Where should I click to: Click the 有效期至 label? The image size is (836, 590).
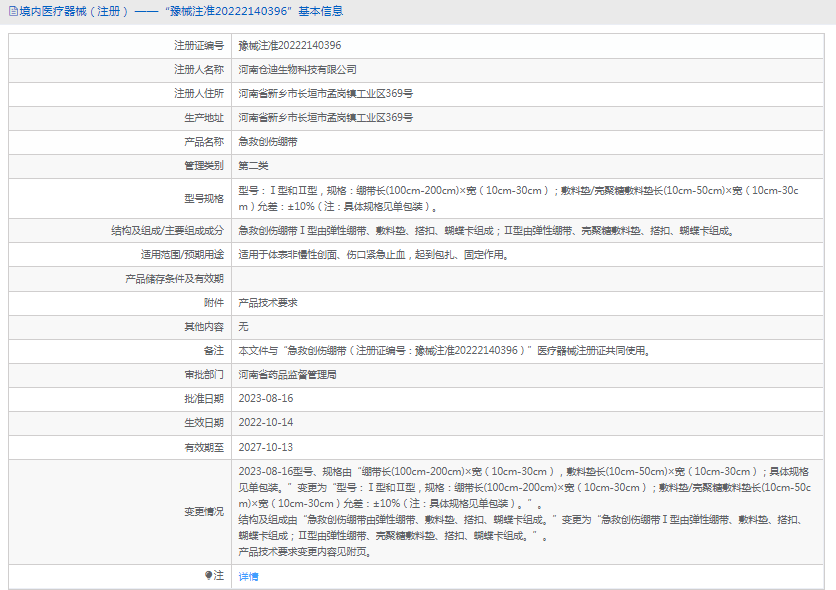point(204,447)
